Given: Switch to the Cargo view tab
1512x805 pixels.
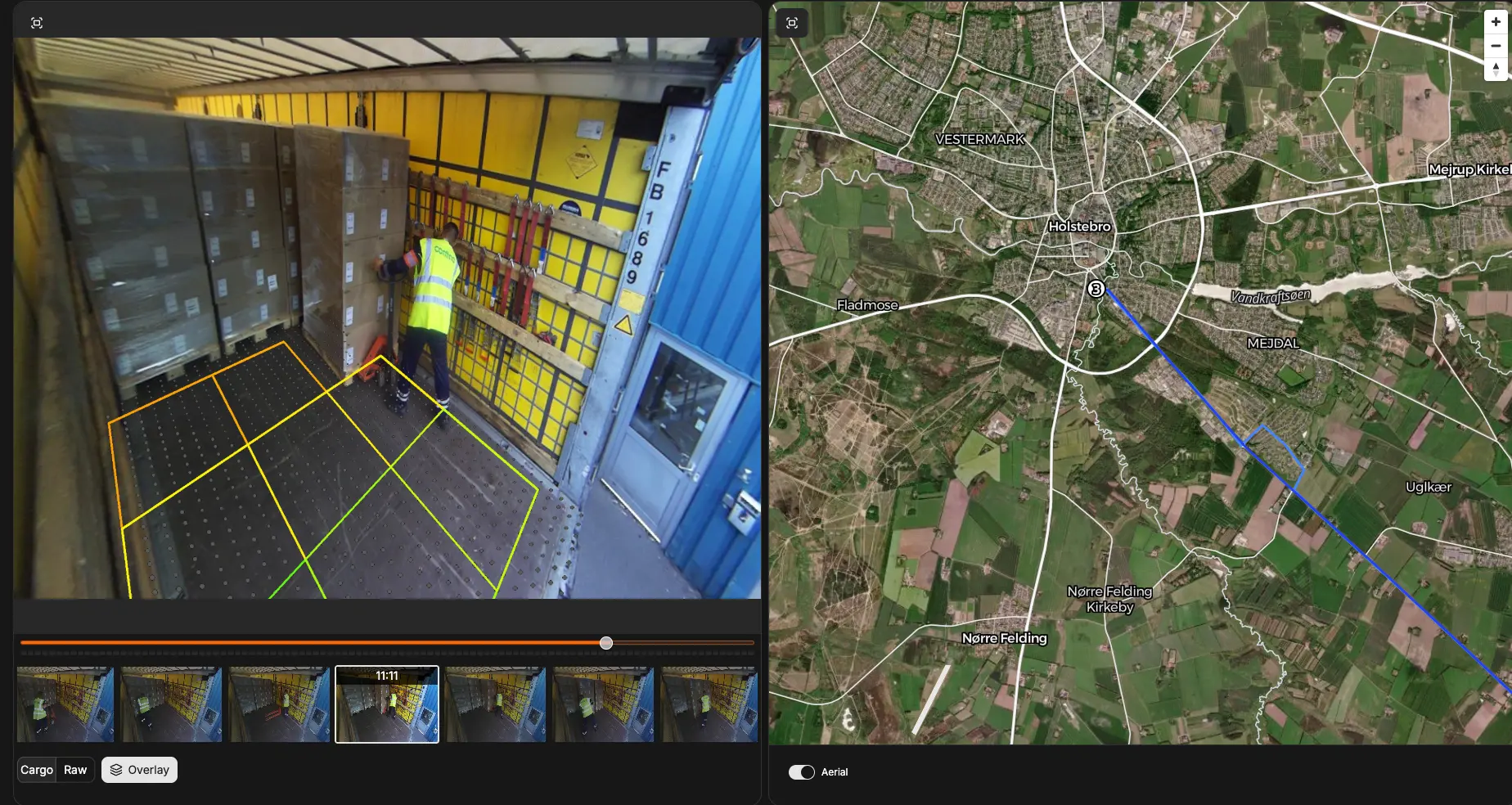Looking at the screenshot, I should [x=37, y=770].
